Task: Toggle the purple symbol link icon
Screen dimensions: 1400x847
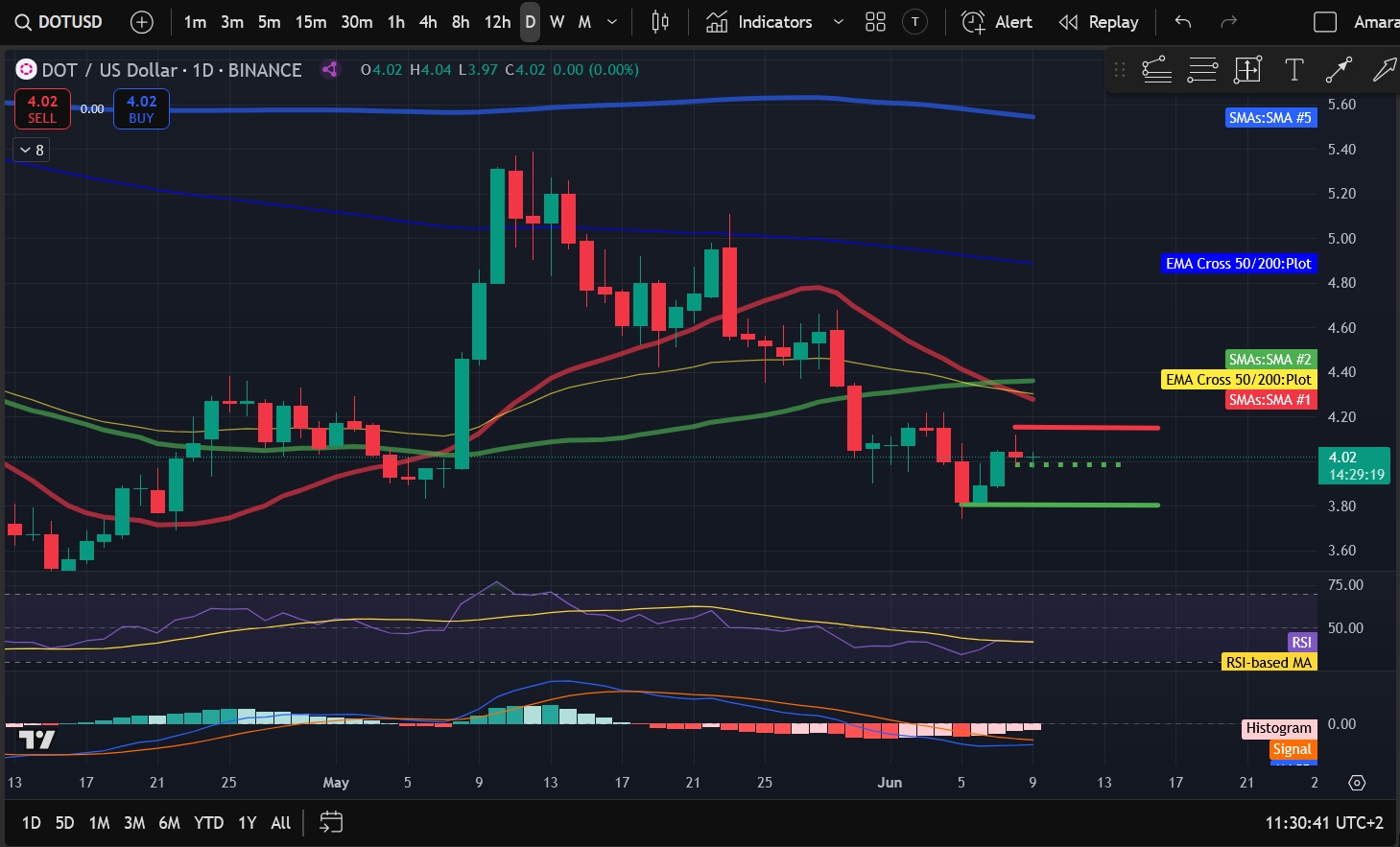Action: coord(330,69)
